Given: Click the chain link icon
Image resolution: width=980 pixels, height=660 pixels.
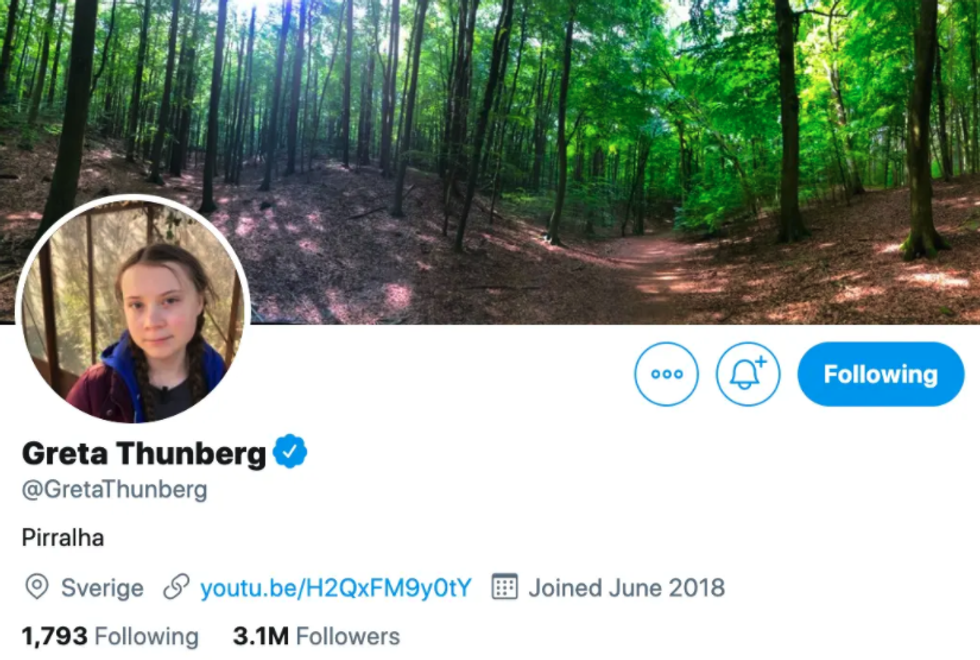Looking at the screenshot, I should pos(176,587).
